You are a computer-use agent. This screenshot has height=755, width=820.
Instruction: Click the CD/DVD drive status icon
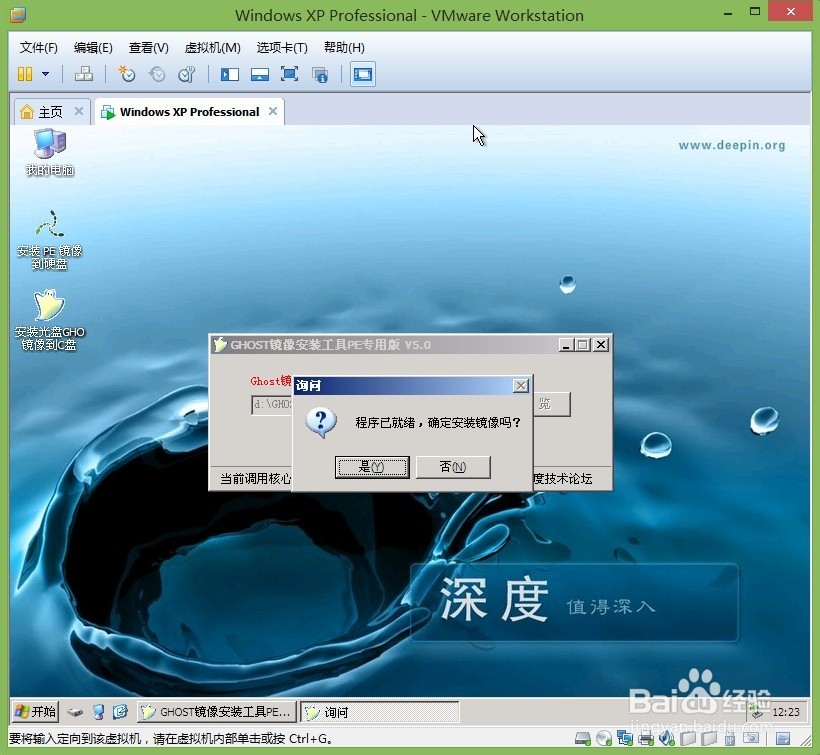[603, 739]
